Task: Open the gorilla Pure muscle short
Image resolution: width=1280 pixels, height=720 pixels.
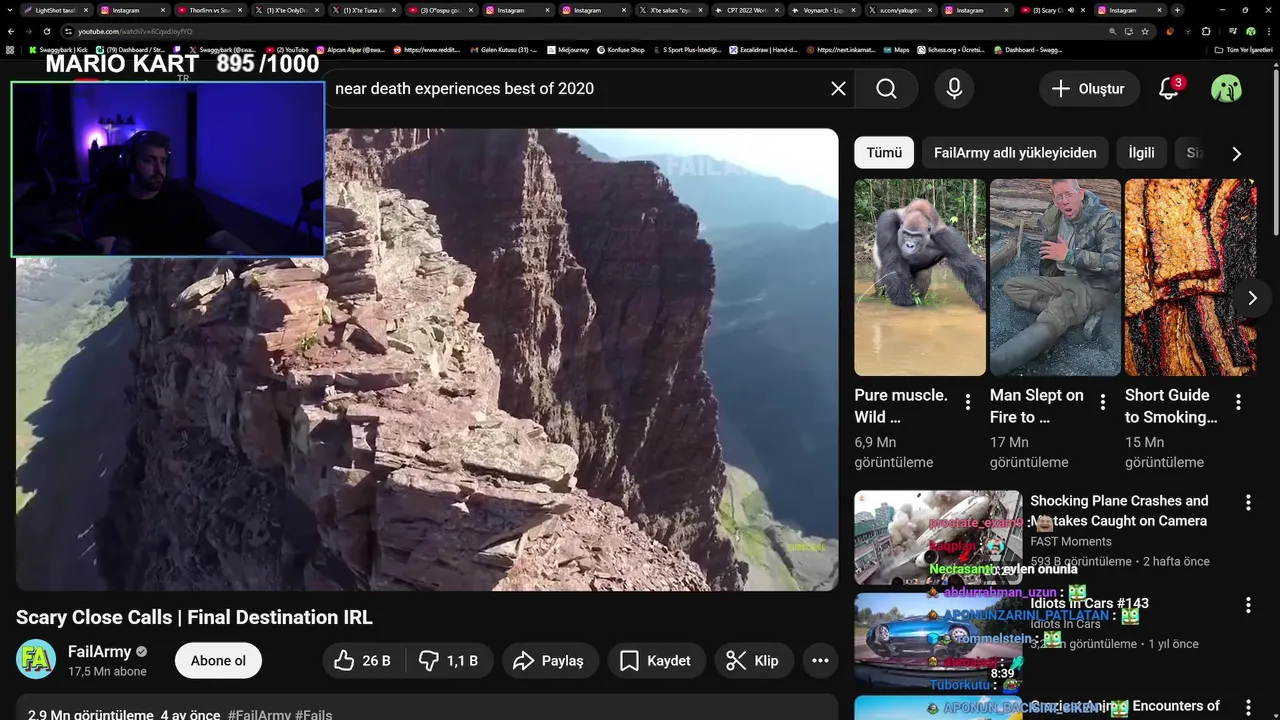Action: point(920,278)
